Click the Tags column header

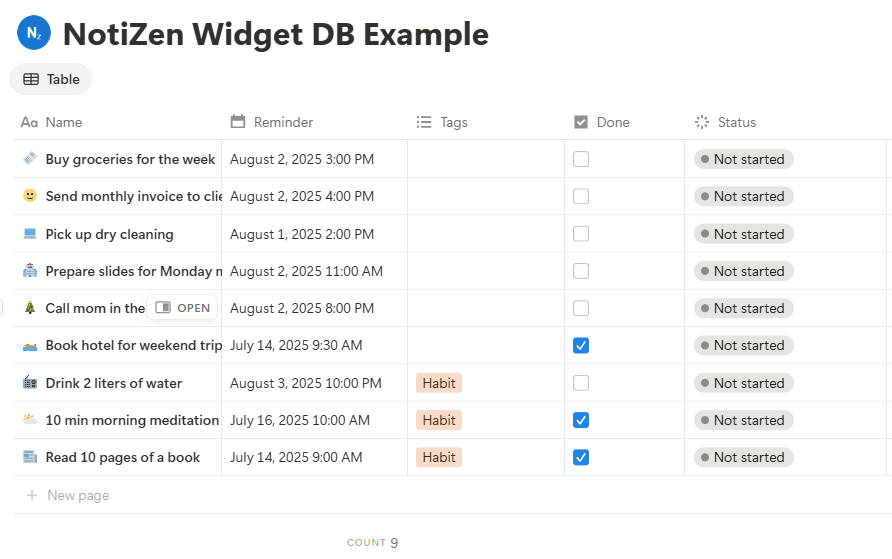tap(453, 122)
